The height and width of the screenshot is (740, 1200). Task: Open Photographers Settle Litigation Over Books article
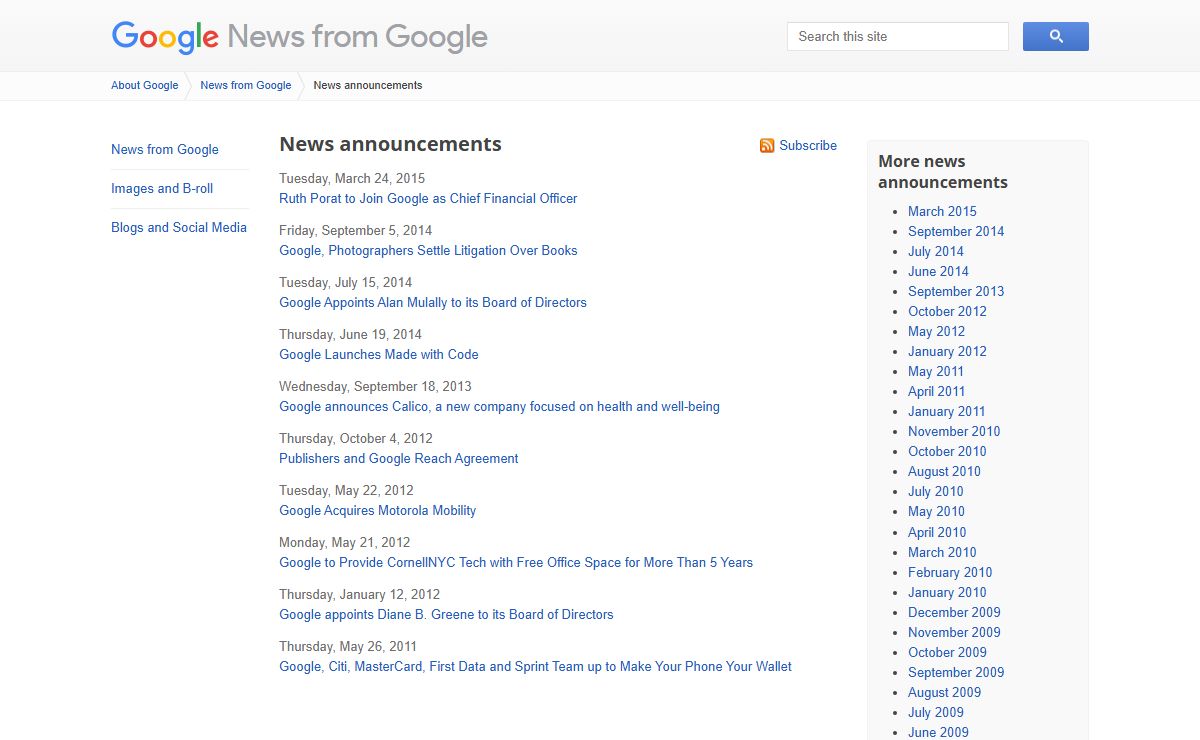pyautogui.click(x=428, y=250)
